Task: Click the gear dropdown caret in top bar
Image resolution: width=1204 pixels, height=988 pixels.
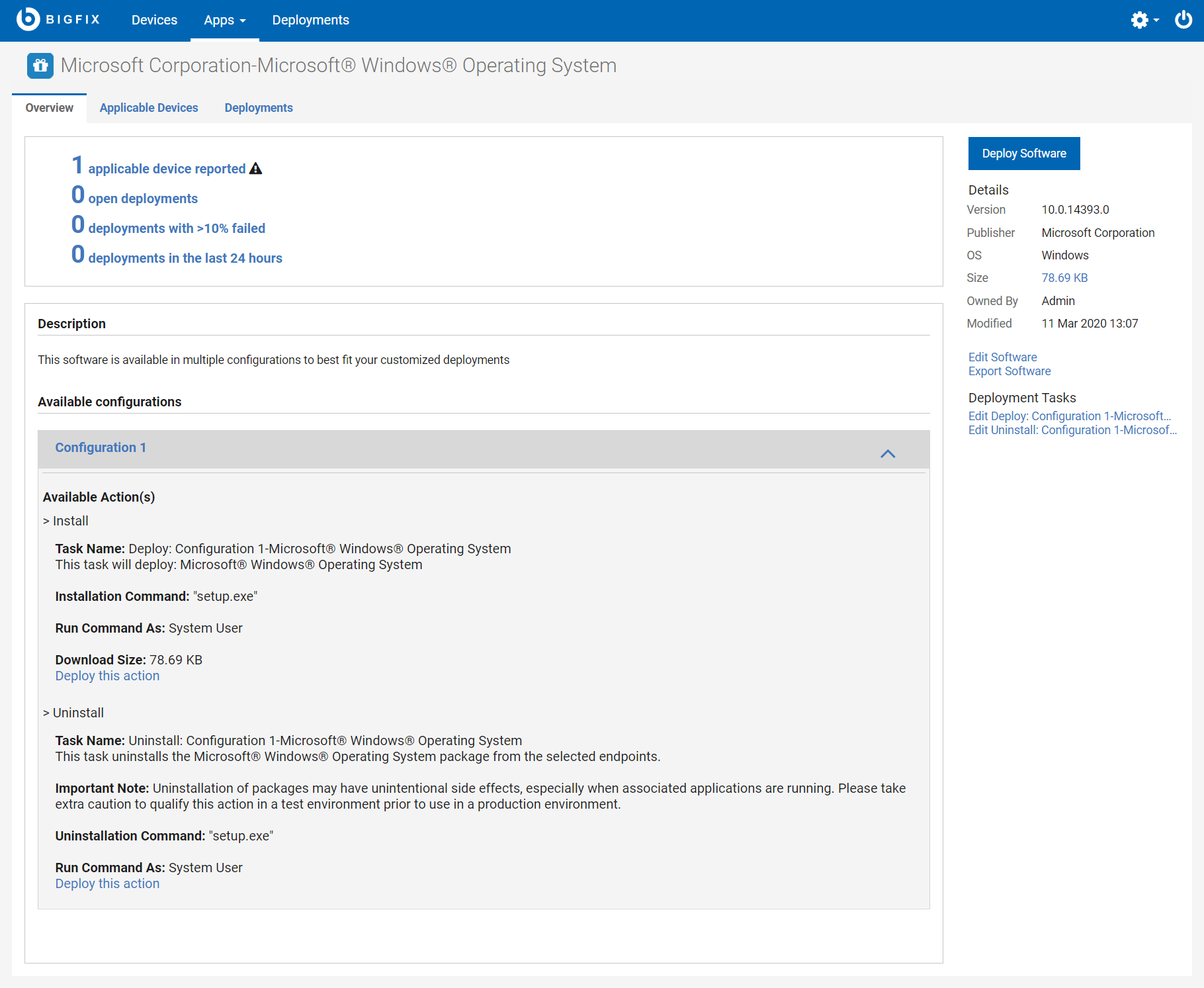Action: click(x=1154, y=22)
